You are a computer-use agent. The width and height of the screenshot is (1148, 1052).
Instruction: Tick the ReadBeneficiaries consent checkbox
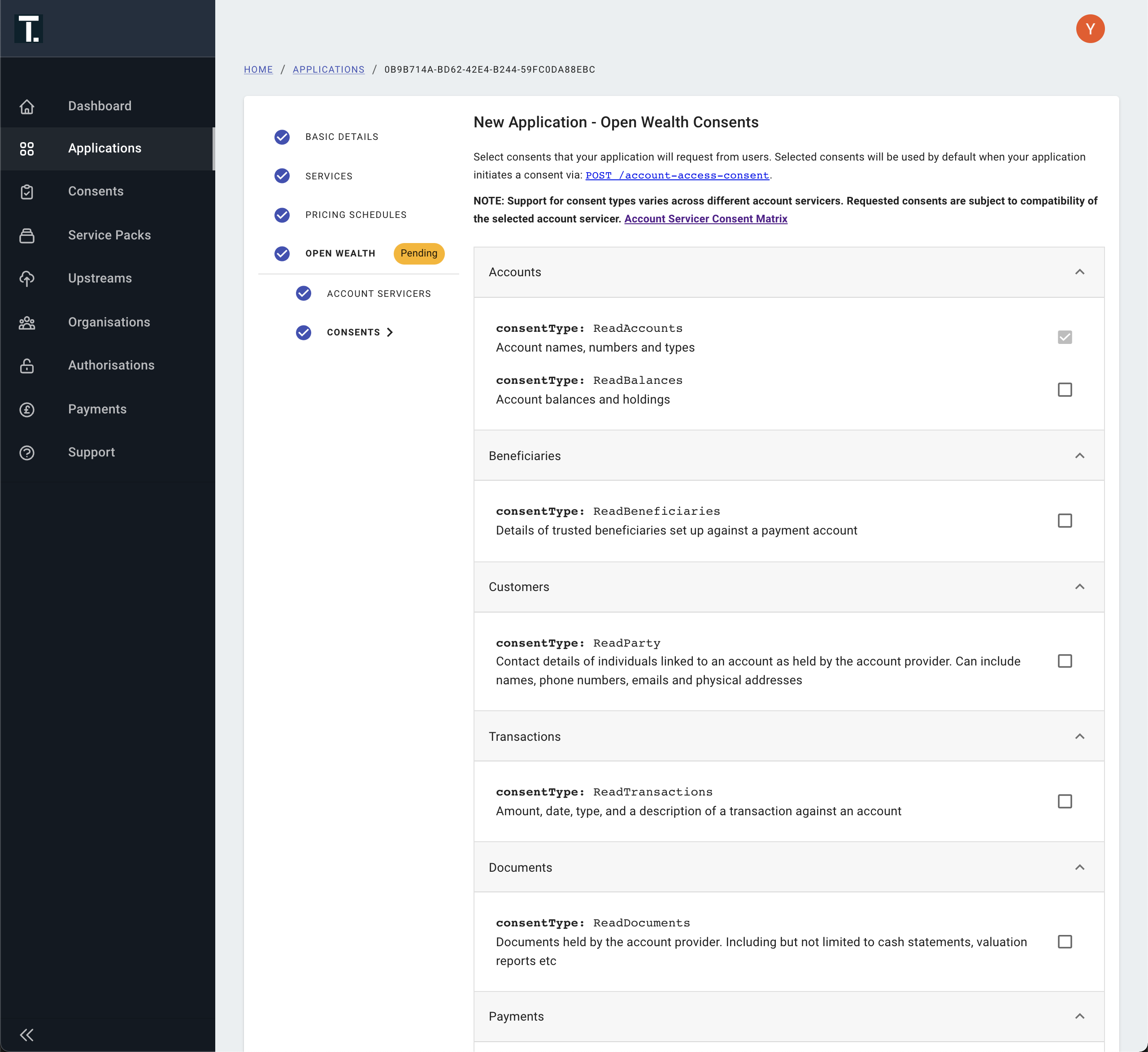(x=1064, y=521)
